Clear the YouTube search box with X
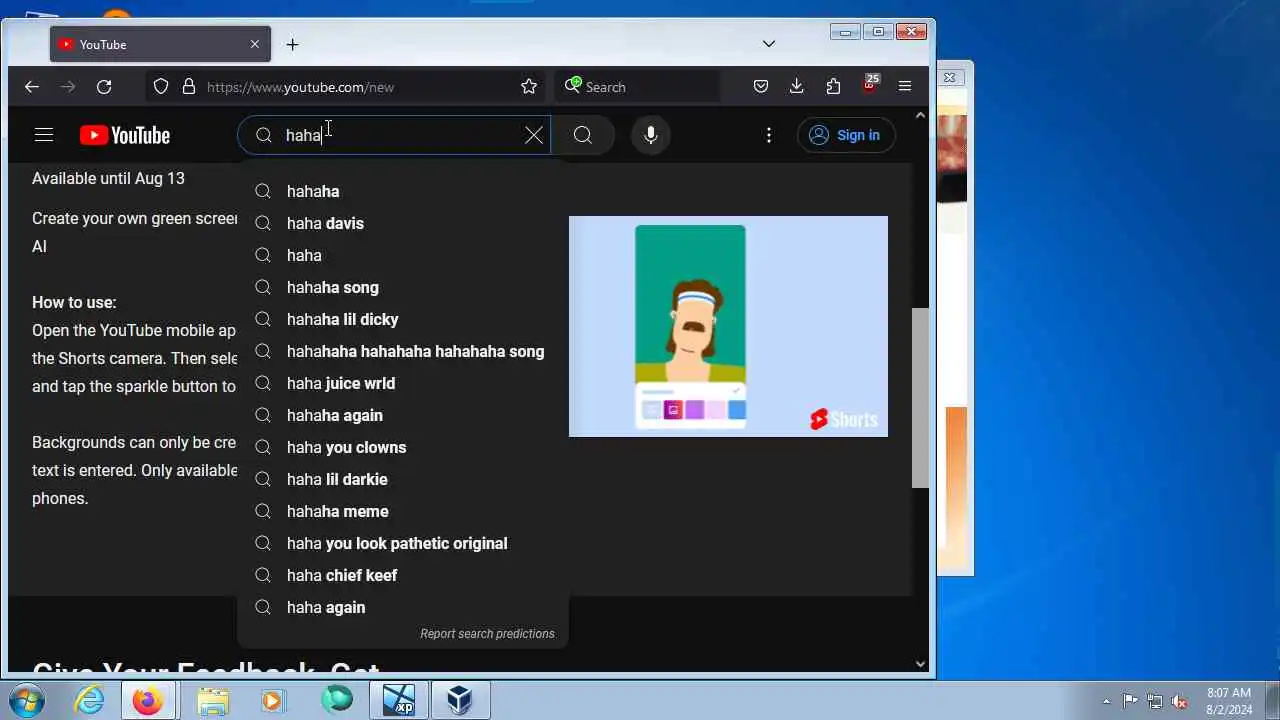This screenshot has height=720, width=1280. click(534, 135)
